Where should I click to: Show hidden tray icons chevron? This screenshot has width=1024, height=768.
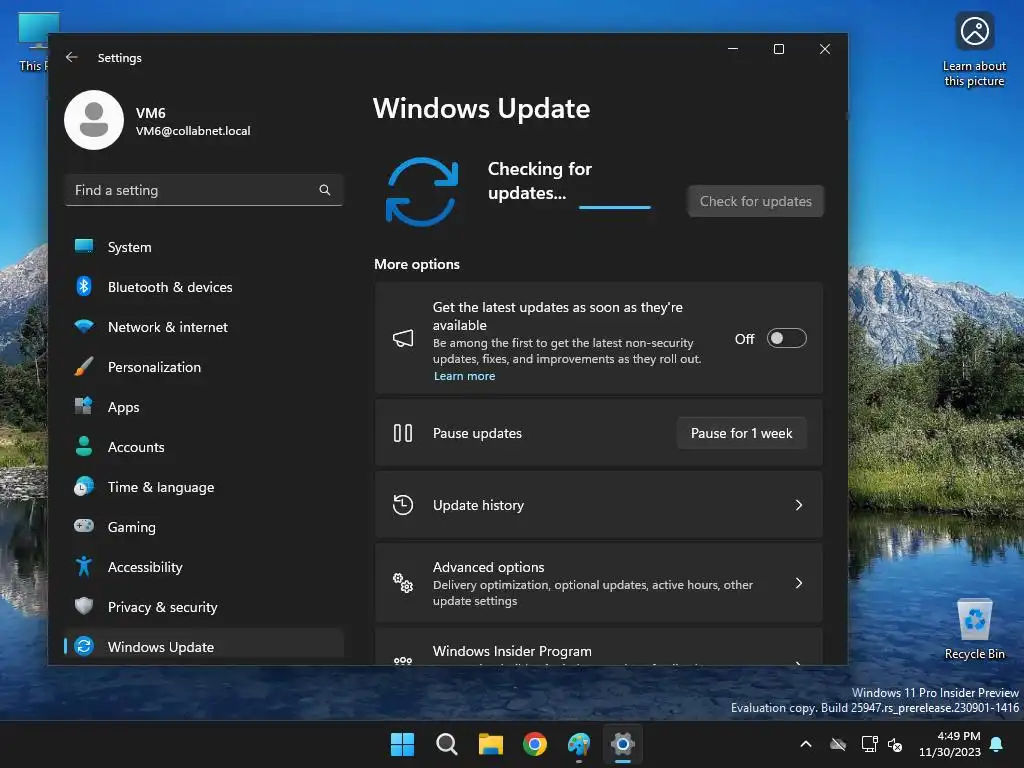coord(806,744)
